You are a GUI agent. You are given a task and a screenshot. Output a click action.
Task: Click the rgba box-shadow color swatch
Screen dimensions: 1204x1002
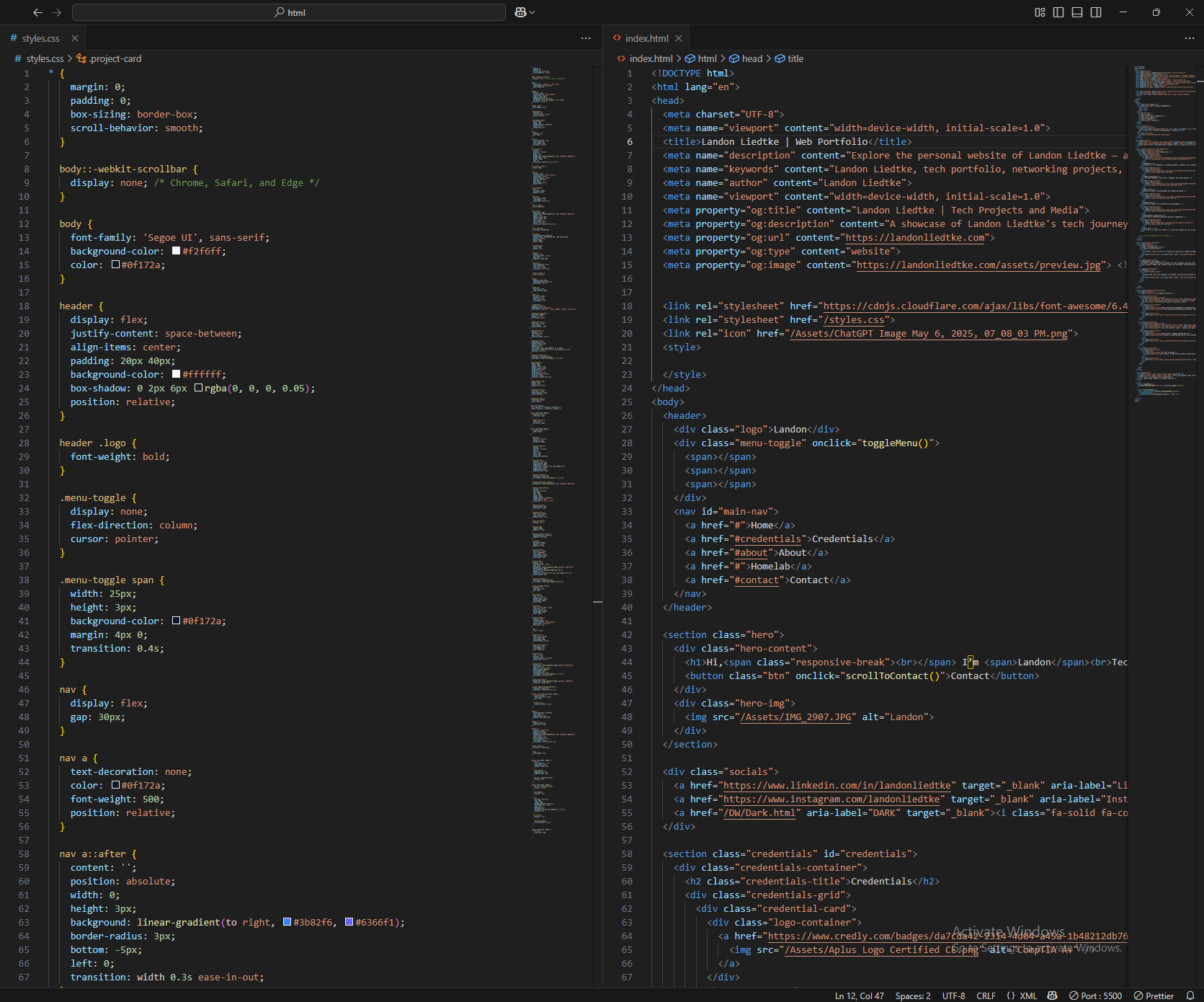198,388
